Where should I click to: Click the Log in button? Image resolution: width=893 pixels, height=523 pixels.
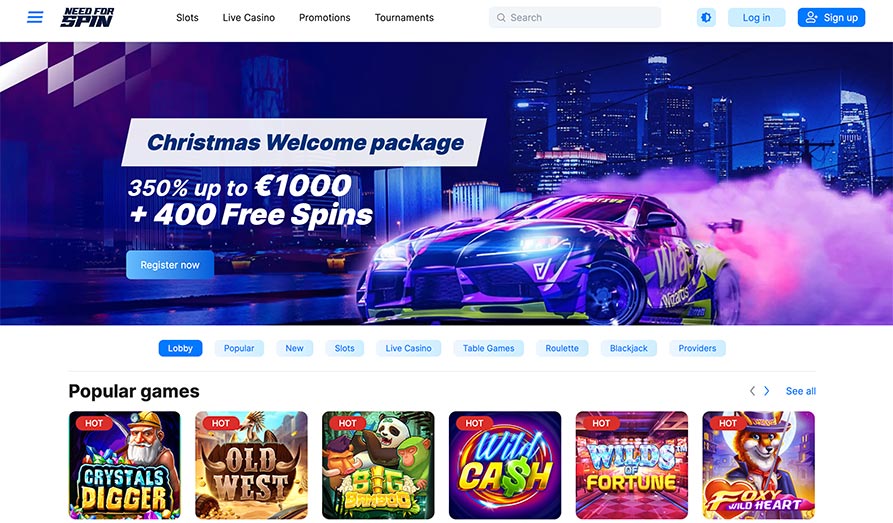click(x=756, y=18)
